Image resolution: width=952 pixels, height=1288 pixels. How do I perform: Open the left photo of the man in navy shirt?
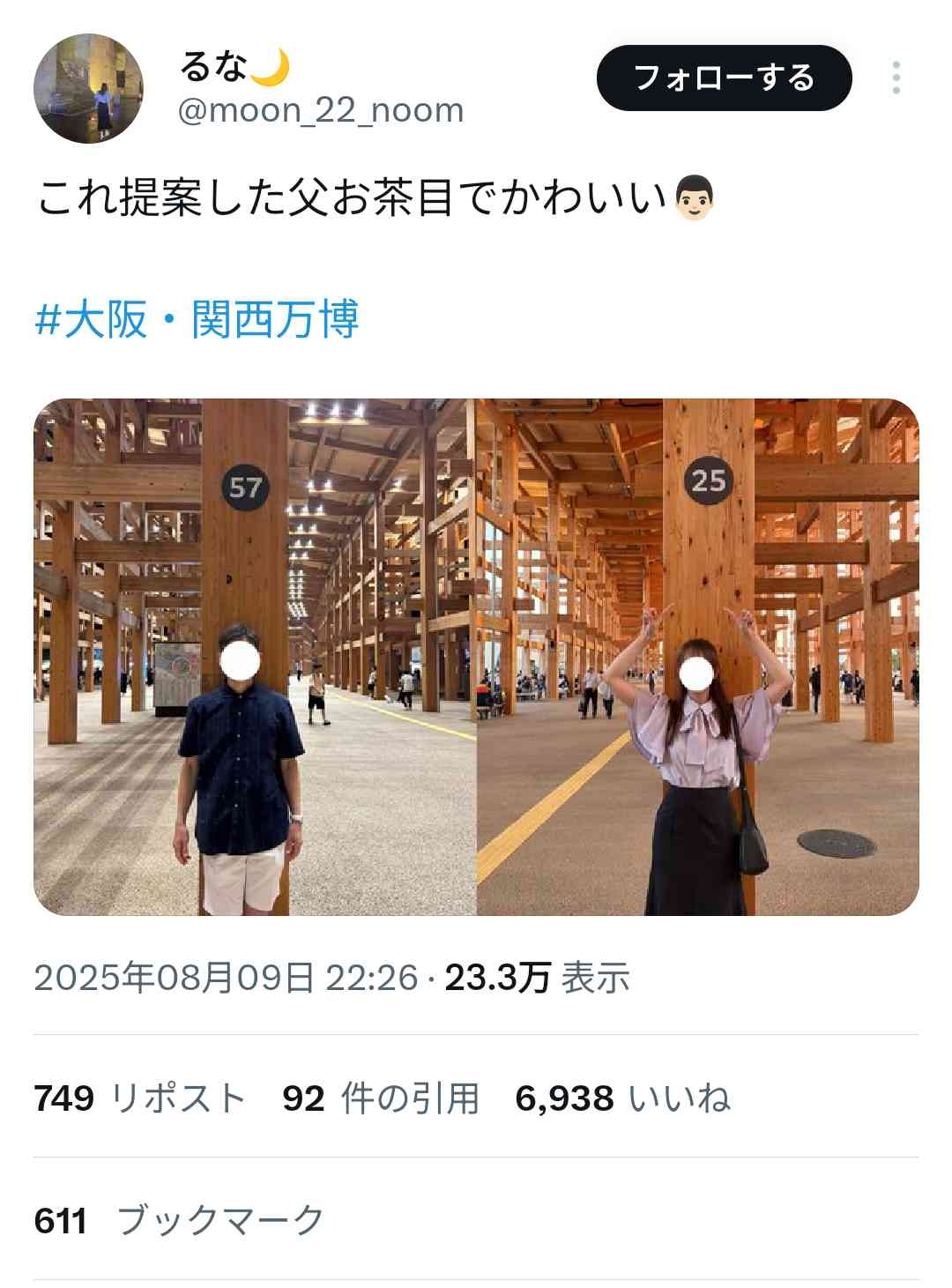click(x=255, y=657)
